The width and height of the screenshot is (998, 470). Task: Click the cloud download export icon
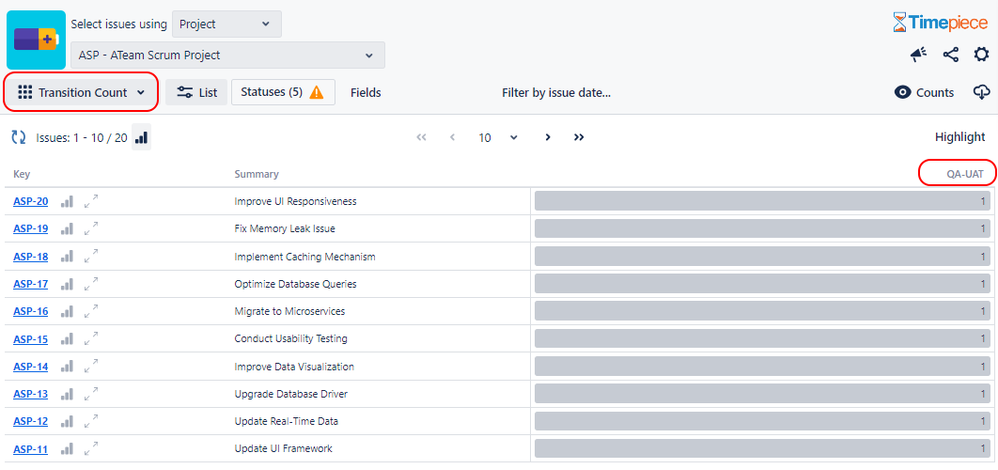point(981,92)
